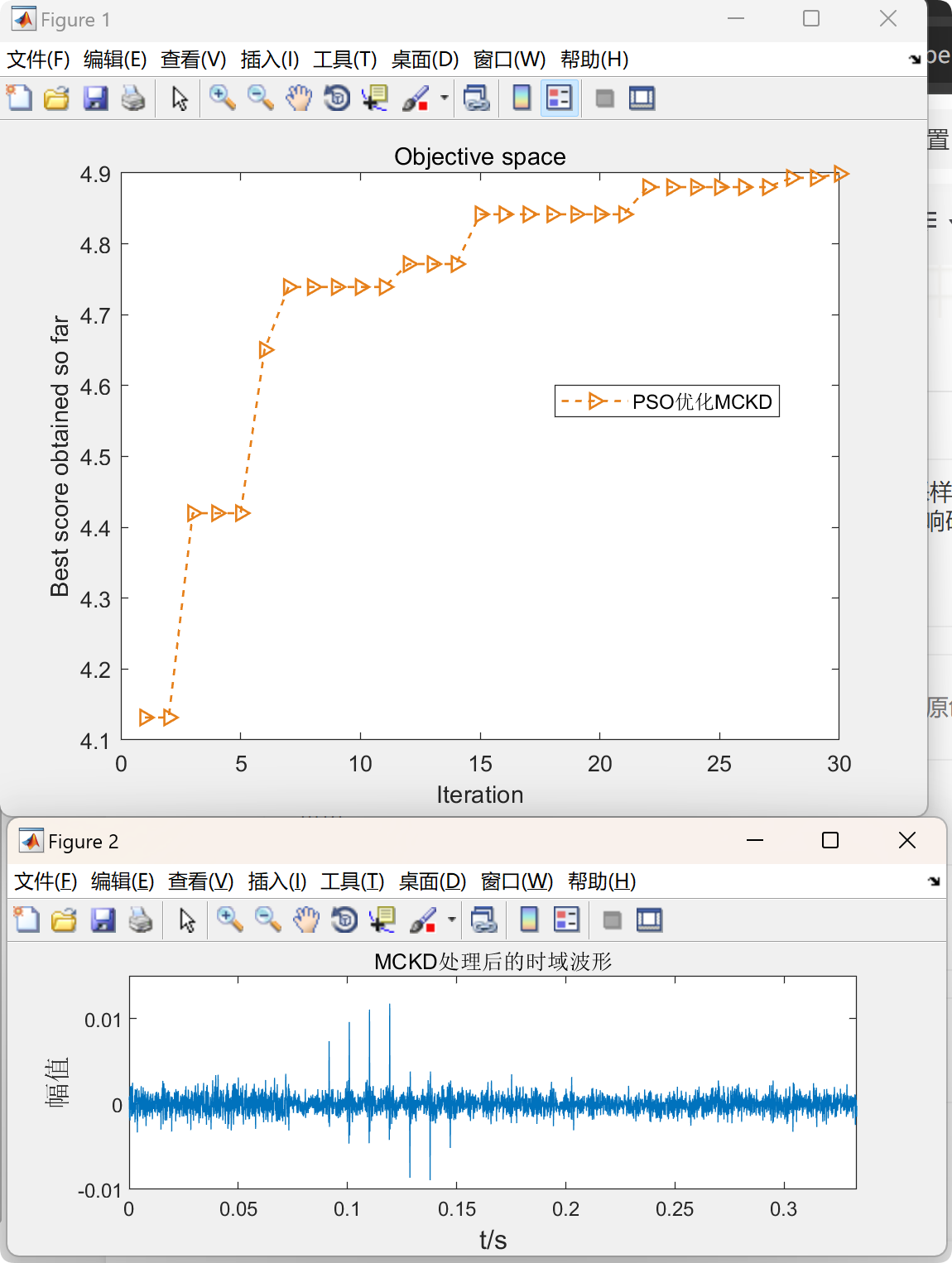
Task: Click New Figure icon in Figure 2 toolbar
Action: click(x=26, y=920)
